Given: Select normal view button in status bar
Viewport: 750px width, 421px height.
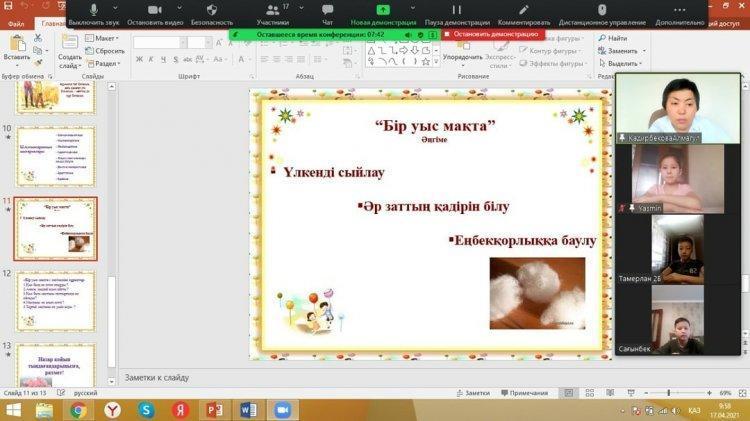Looking at the screenshot, I should point(568,393).
